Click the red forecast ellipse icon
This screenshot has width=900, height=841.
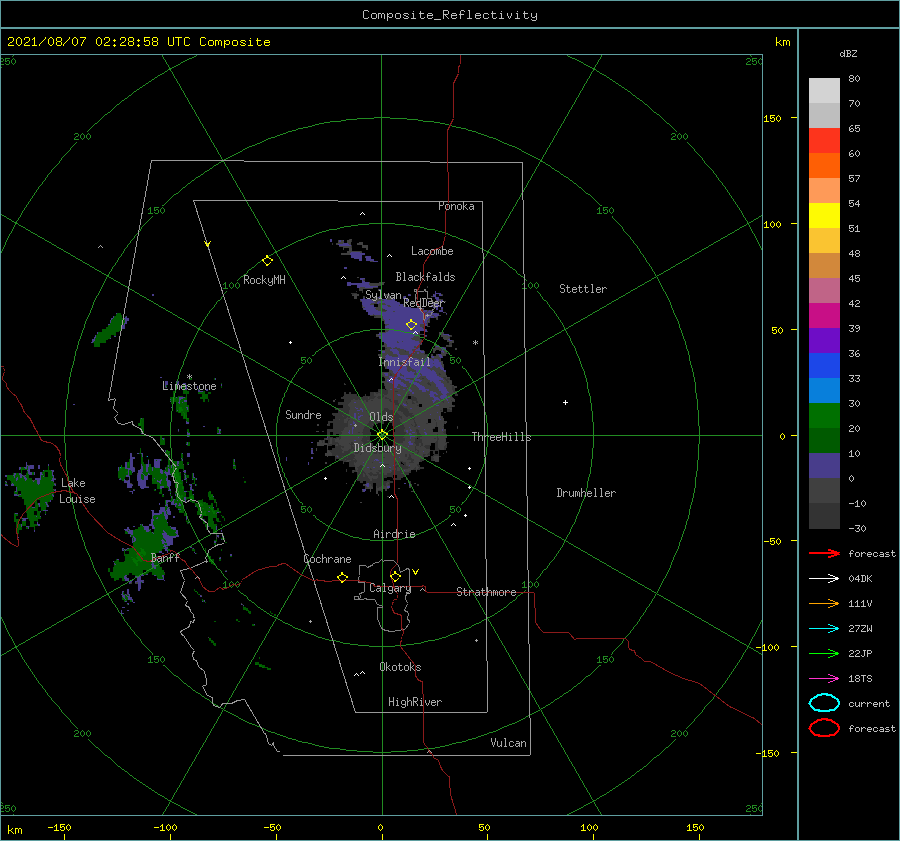(824, 728)
